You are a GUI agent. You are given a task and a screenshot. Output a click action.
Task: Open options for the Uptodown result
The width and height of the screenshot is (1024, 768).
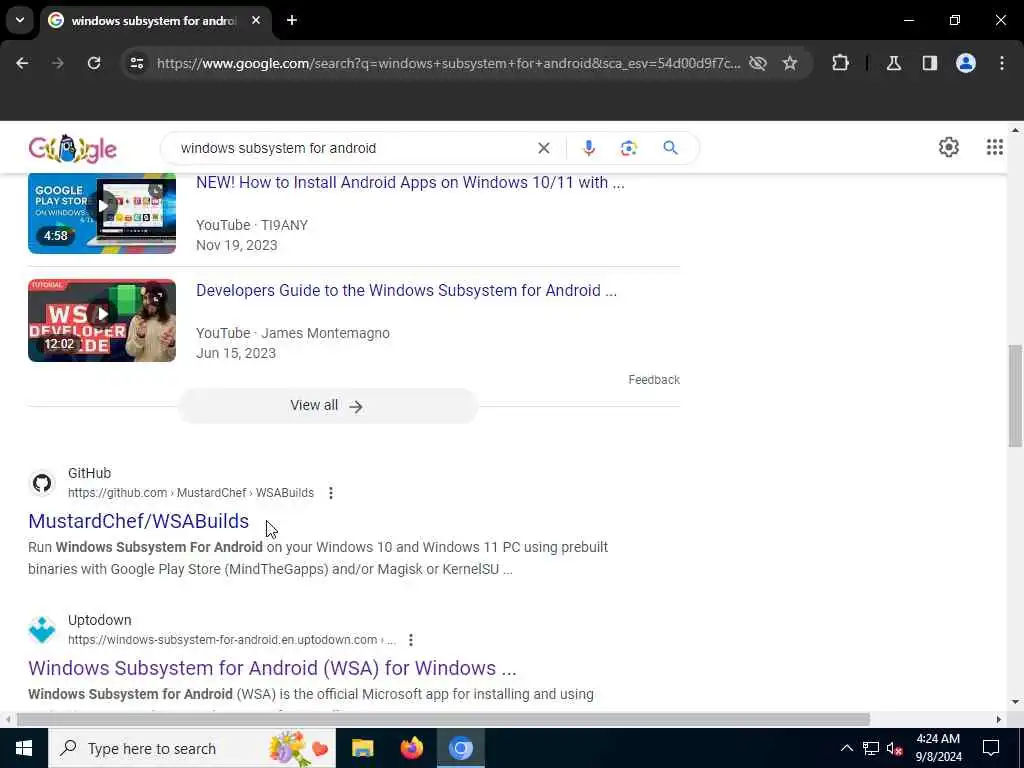(411, 640)
